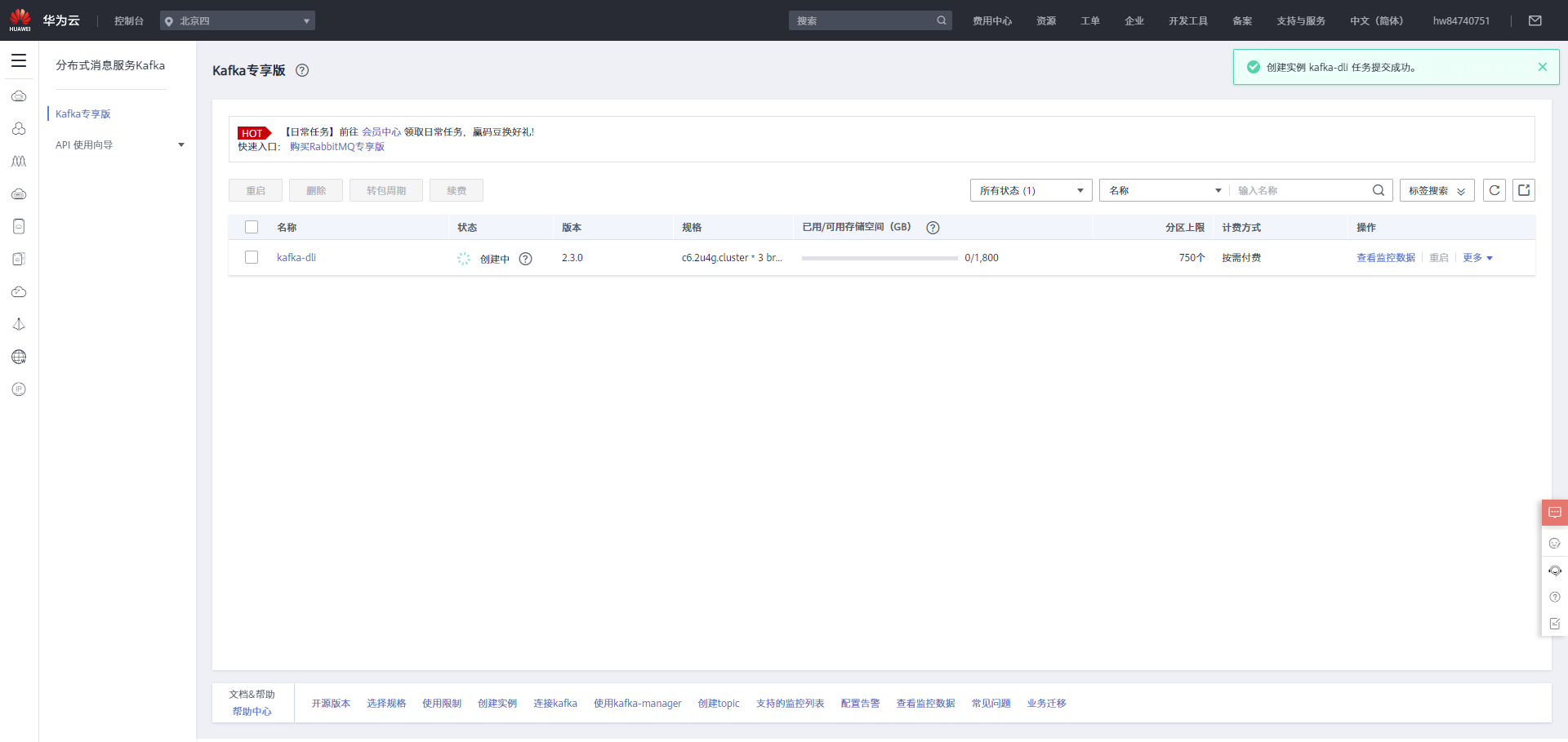The height and width of the screenshot is (742, 1568).
Task: Open the 北京四 region dropdown
Action: pyautogui.click(x=238, y=20)
